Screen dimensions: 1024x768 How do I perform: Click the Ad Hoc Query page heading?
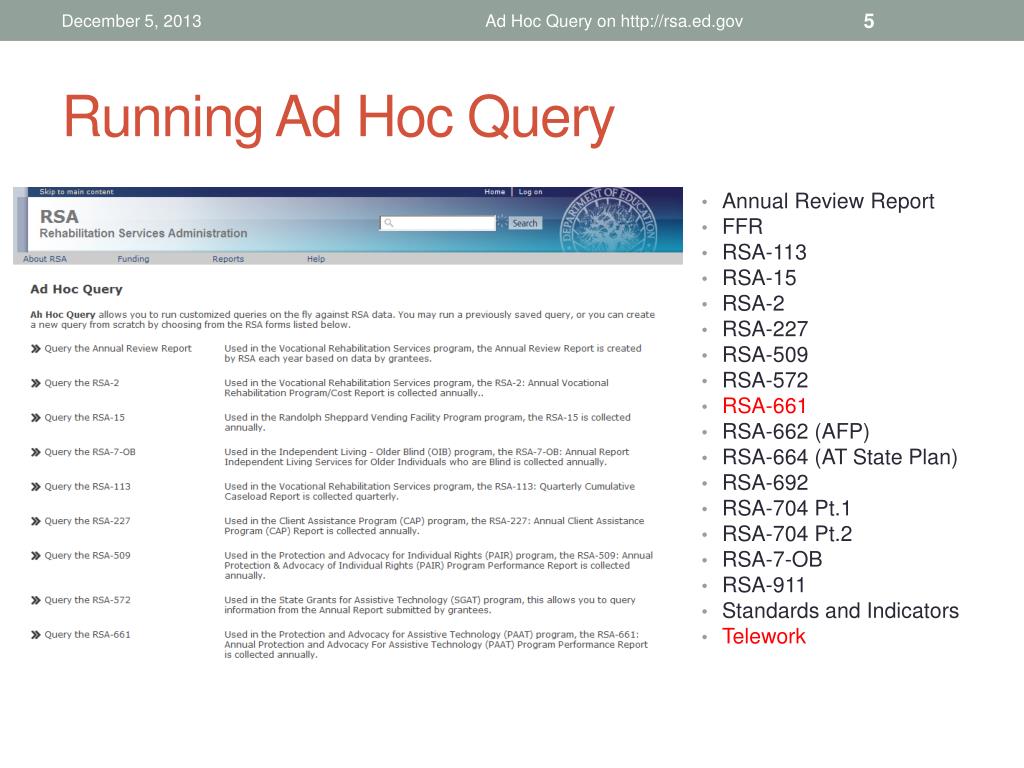pos(76,289)
